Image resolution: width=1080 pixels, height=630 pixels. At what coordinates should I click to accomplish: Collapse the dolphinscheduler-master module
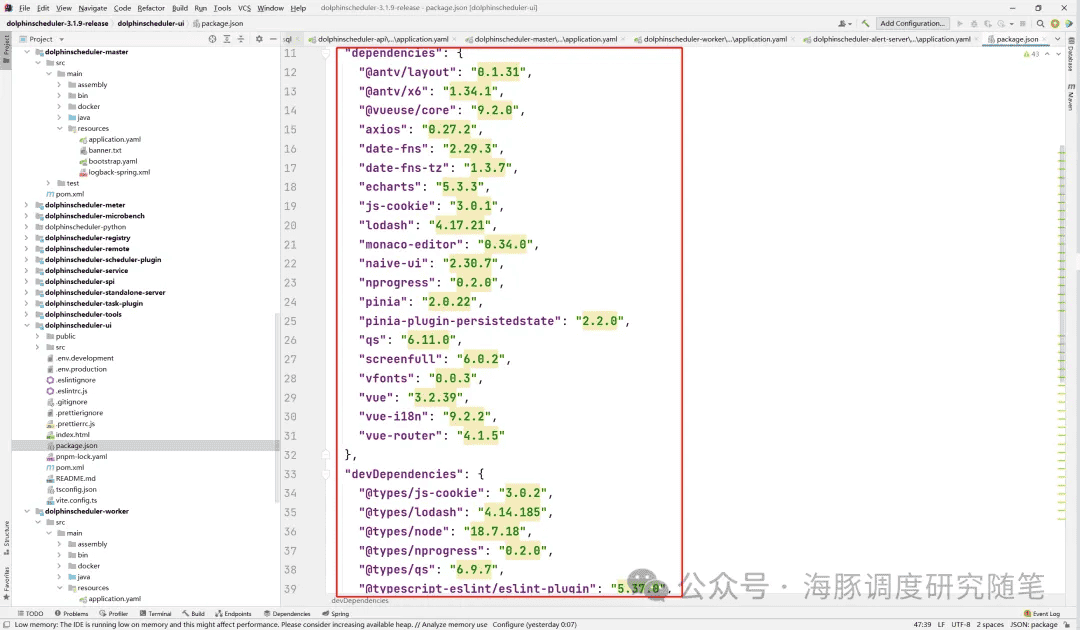pyautogui.click(x=27, y=52)
